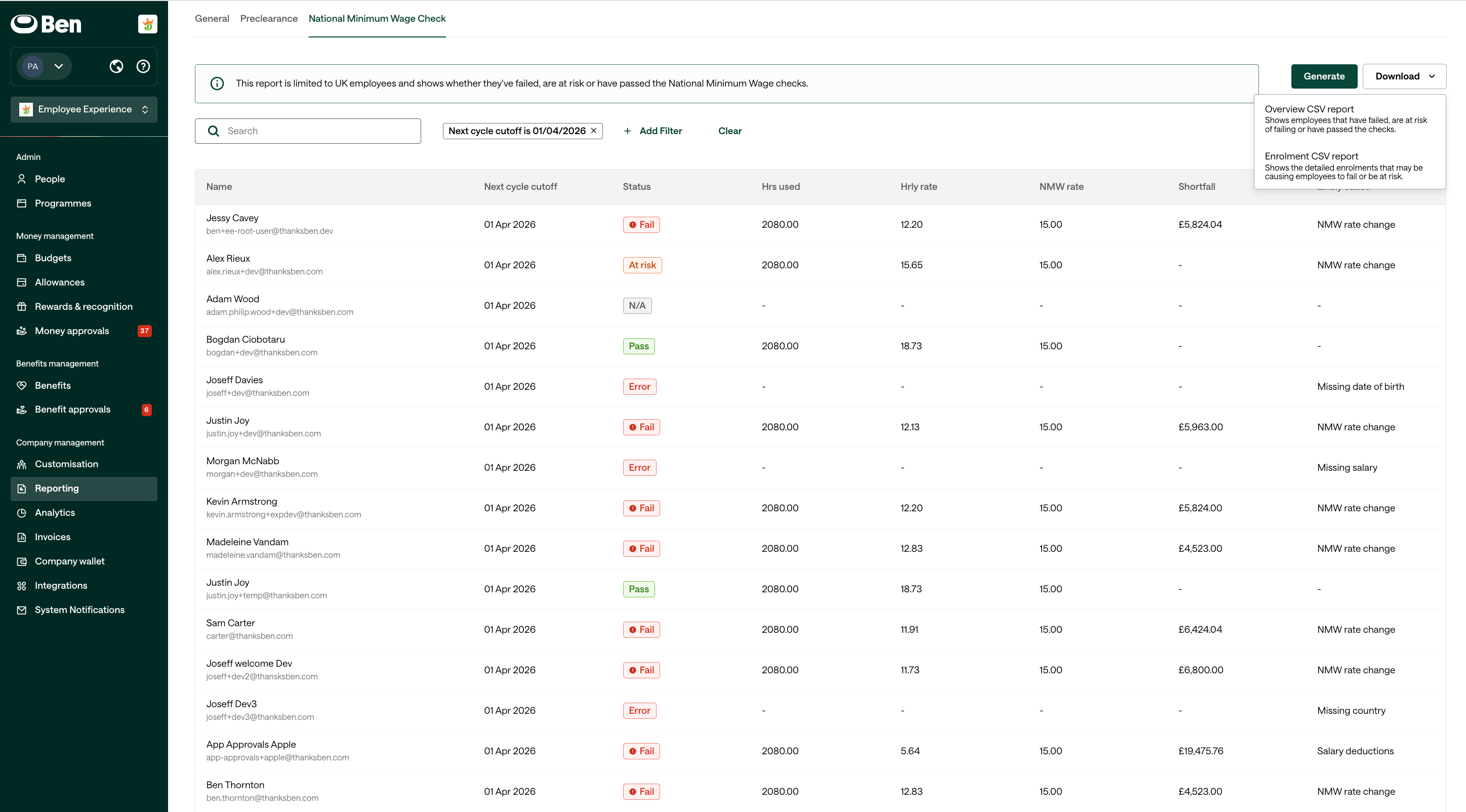The width and height of the screenshot is (1466, 812).
Task: Click the Reporting icon in the sidebar
Action: click(22, 488)
